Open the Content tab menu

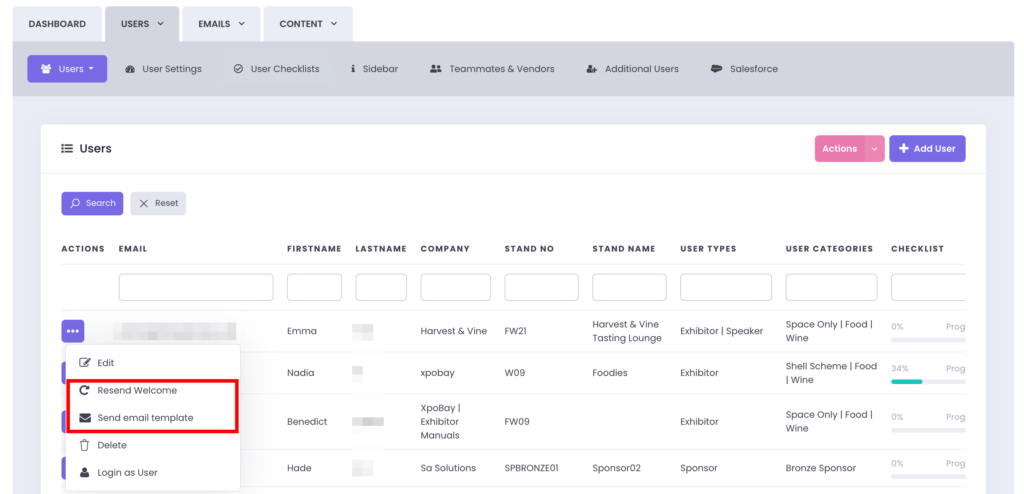click(308, 24)
